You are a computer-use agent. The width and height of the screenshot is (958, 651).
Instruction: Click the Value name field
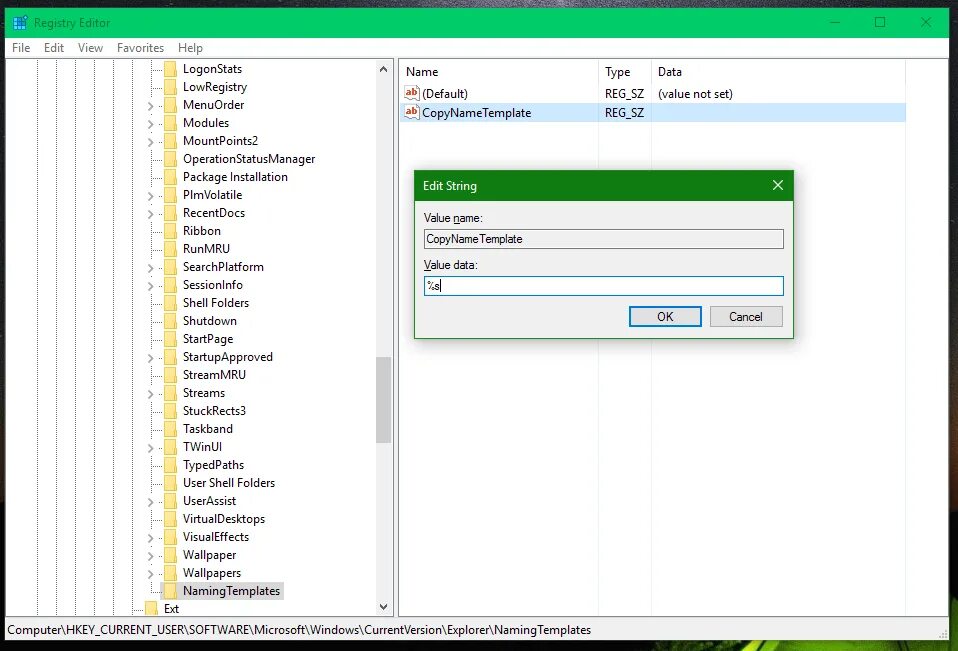tap(604, 239)
